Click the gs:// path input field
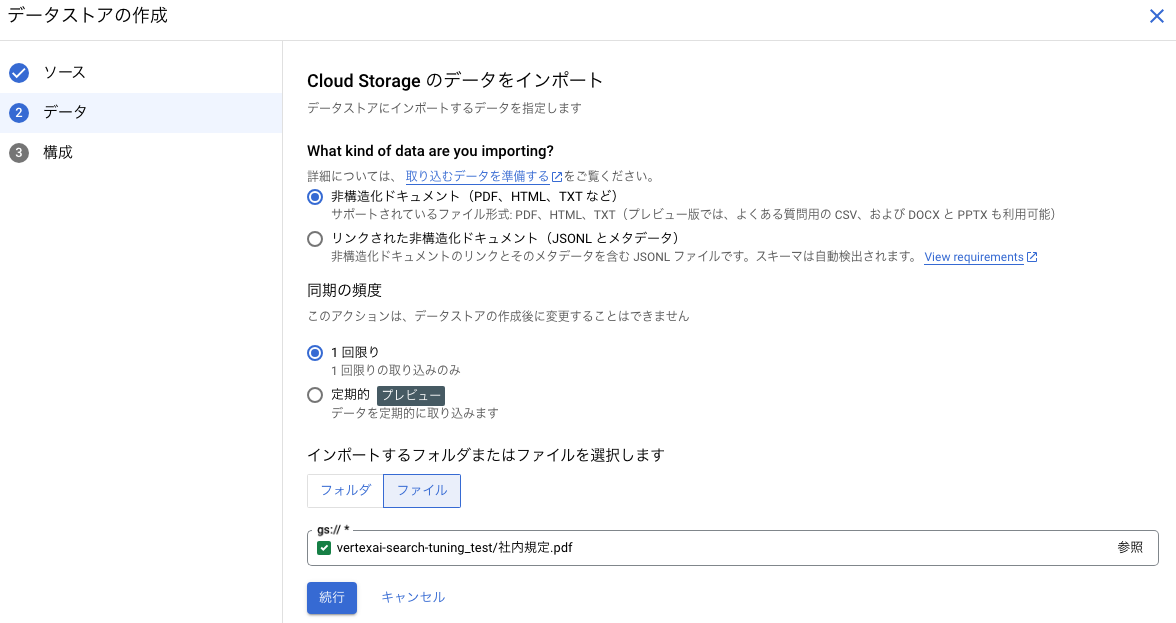Viewport: 1176px width, 623px height. [x=733, y=548]
